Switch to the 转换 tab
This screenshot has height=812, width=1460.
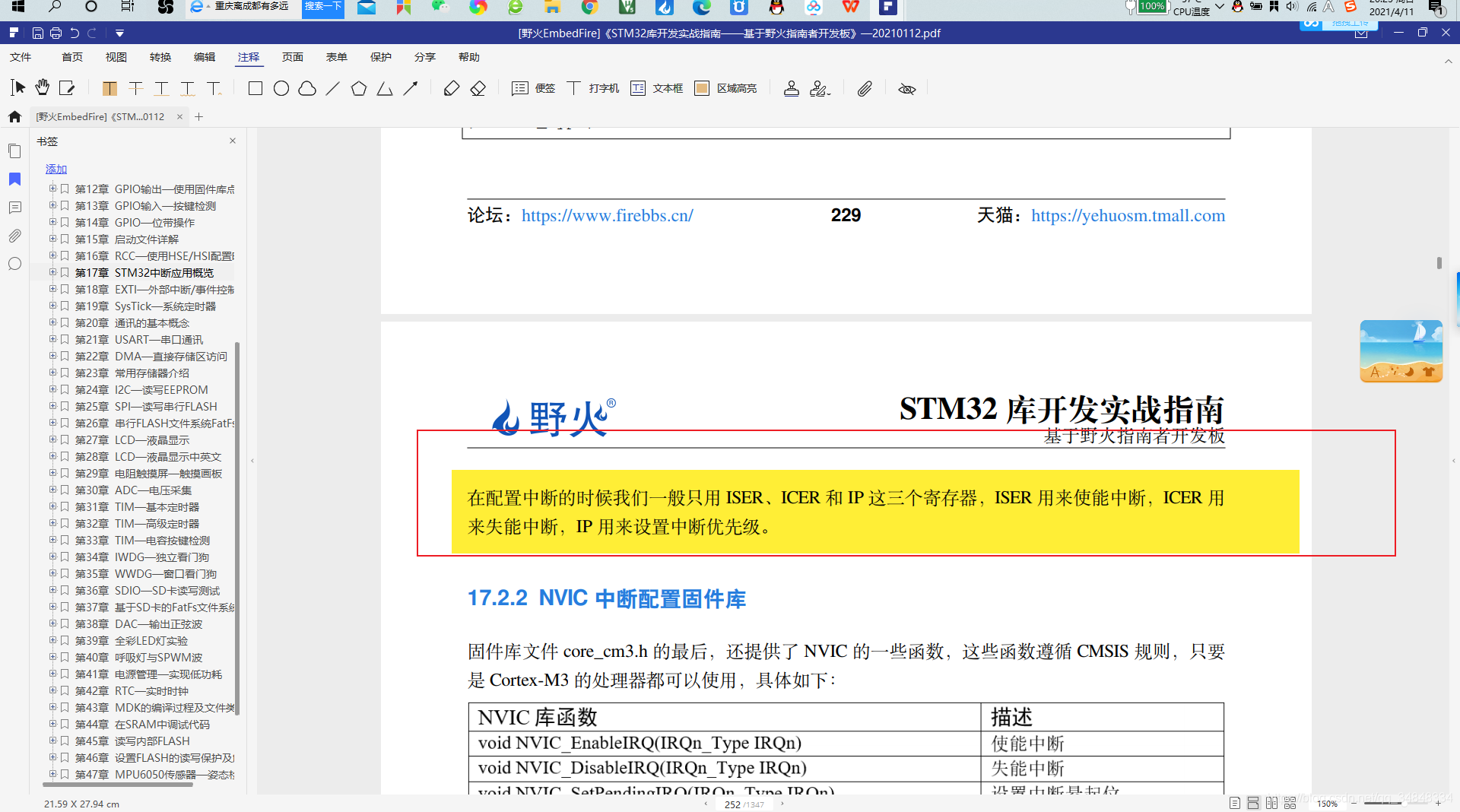[x=160, y=57]
